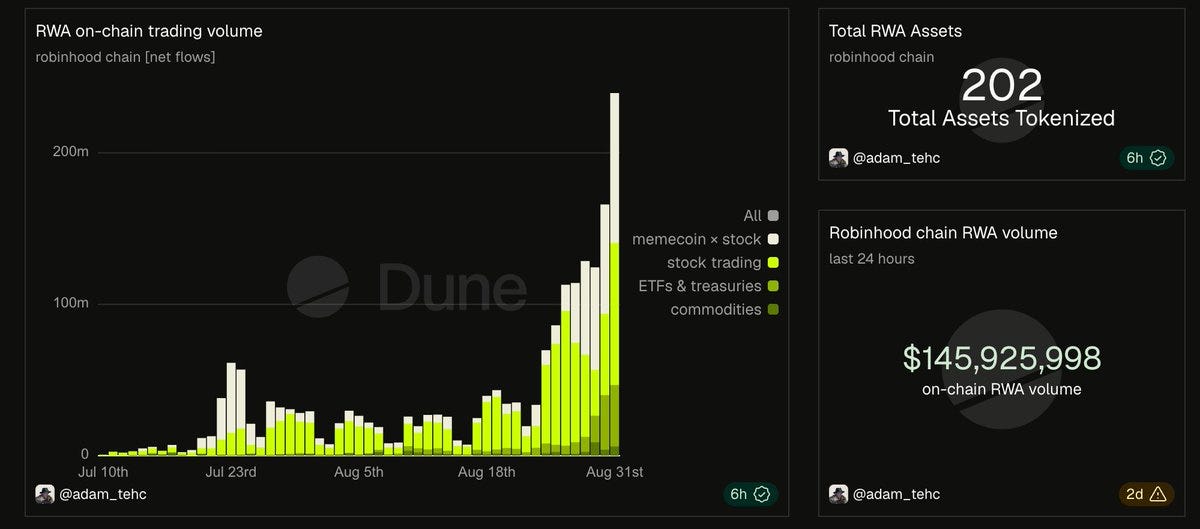The height and width of the screenshot is (529, 1200).
Task: Click author avatar in Total RWA Assets card
Action: [x=838, y=158]
